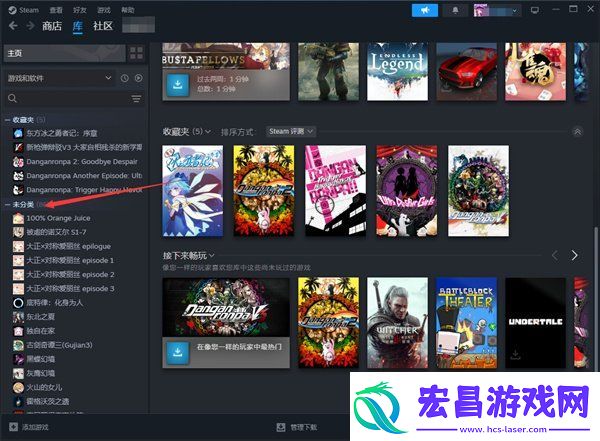This screenshot has width=600, height=441.
Task: Open the 帮助 menu
Action: (x=128, y=10)
